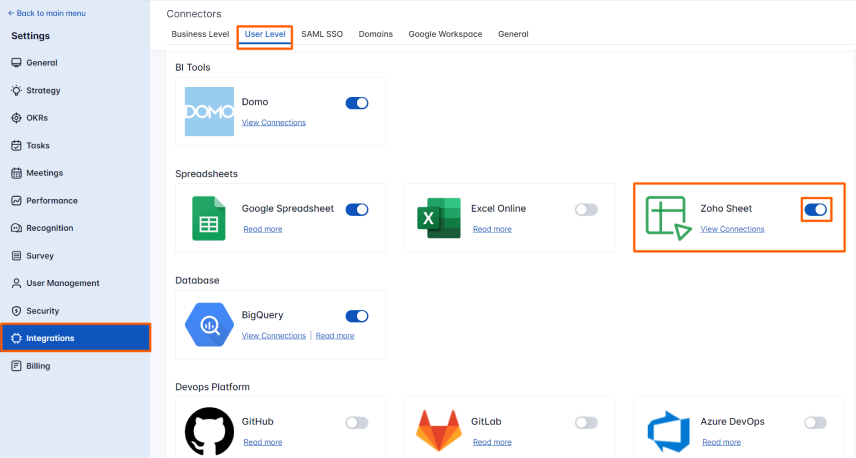Click the Recognition icon in sidebar
The height and width of the screenshot is (458, 856).
[16, 228]
